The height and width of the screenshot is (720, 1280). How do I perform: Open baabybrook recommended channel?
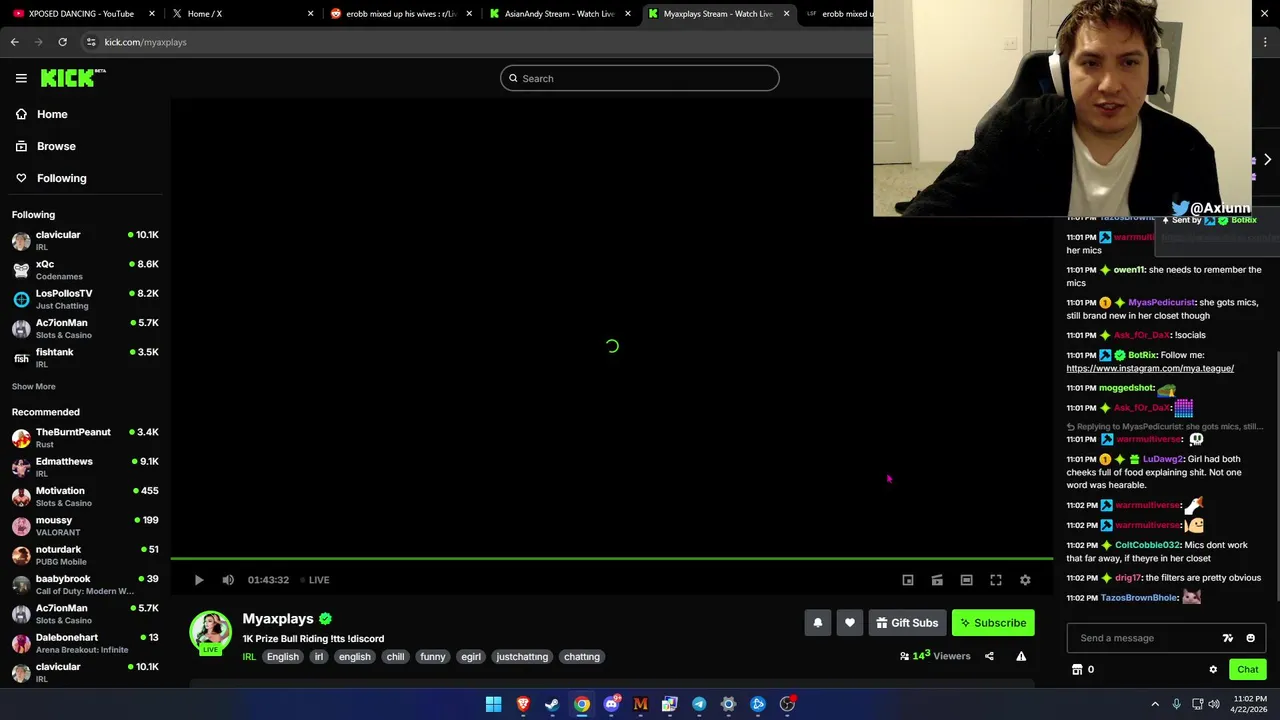85,584
